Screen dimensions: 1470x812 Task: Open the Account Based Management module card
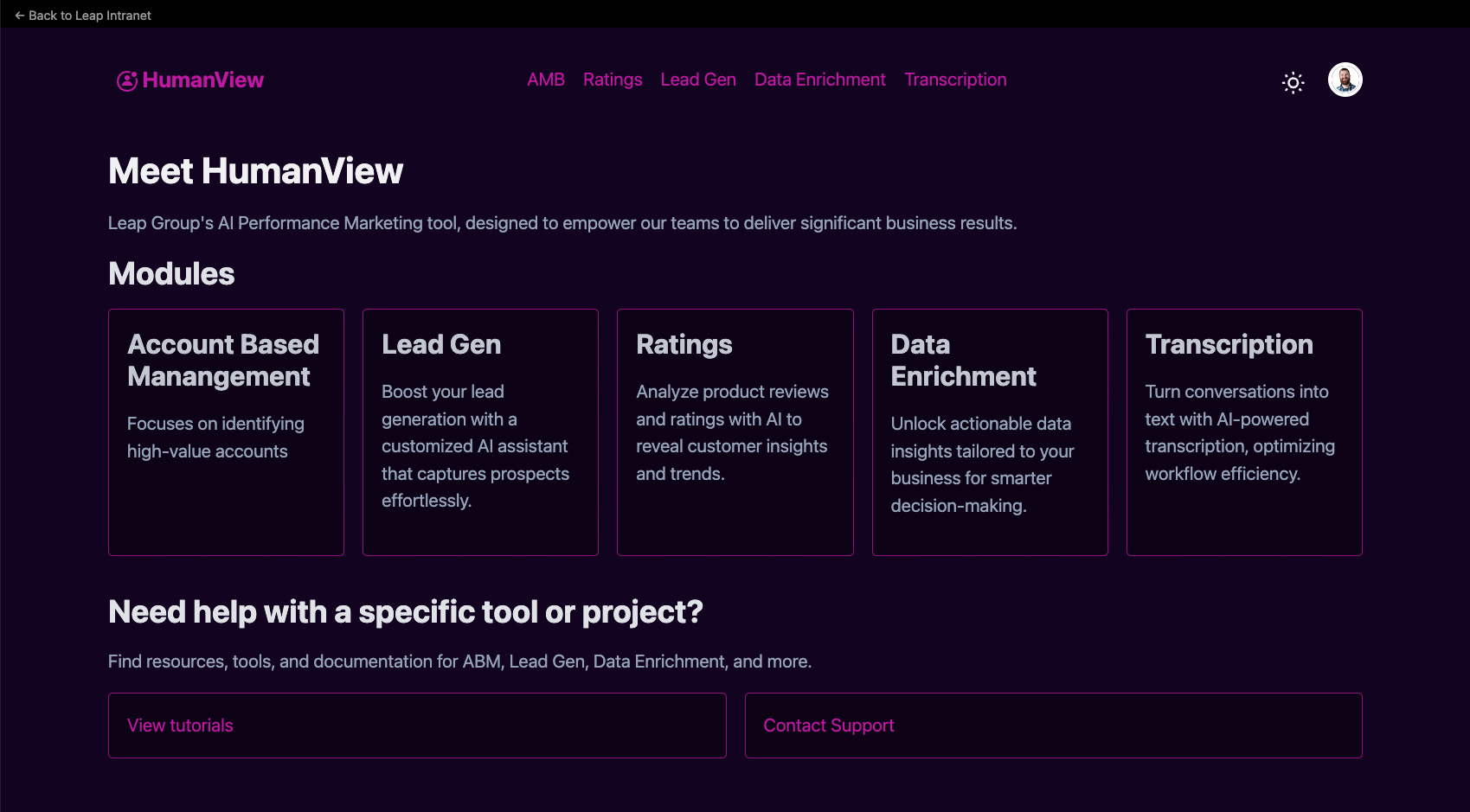[x=226, y=432]
